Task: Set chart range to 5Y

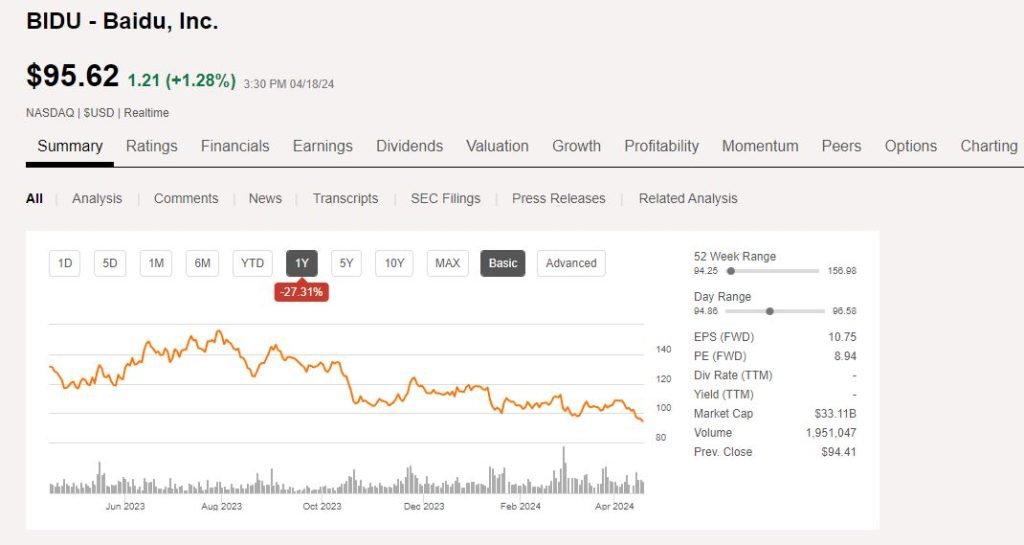Action: 346,263
